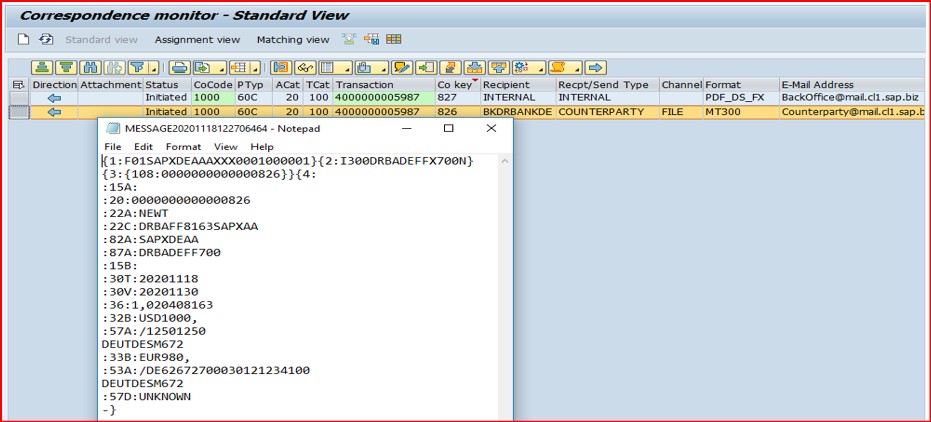Viewport: 931px width, 422px height.
Task: Click the gears settings icon in ALV toolbar
Action: coord(522,68)
